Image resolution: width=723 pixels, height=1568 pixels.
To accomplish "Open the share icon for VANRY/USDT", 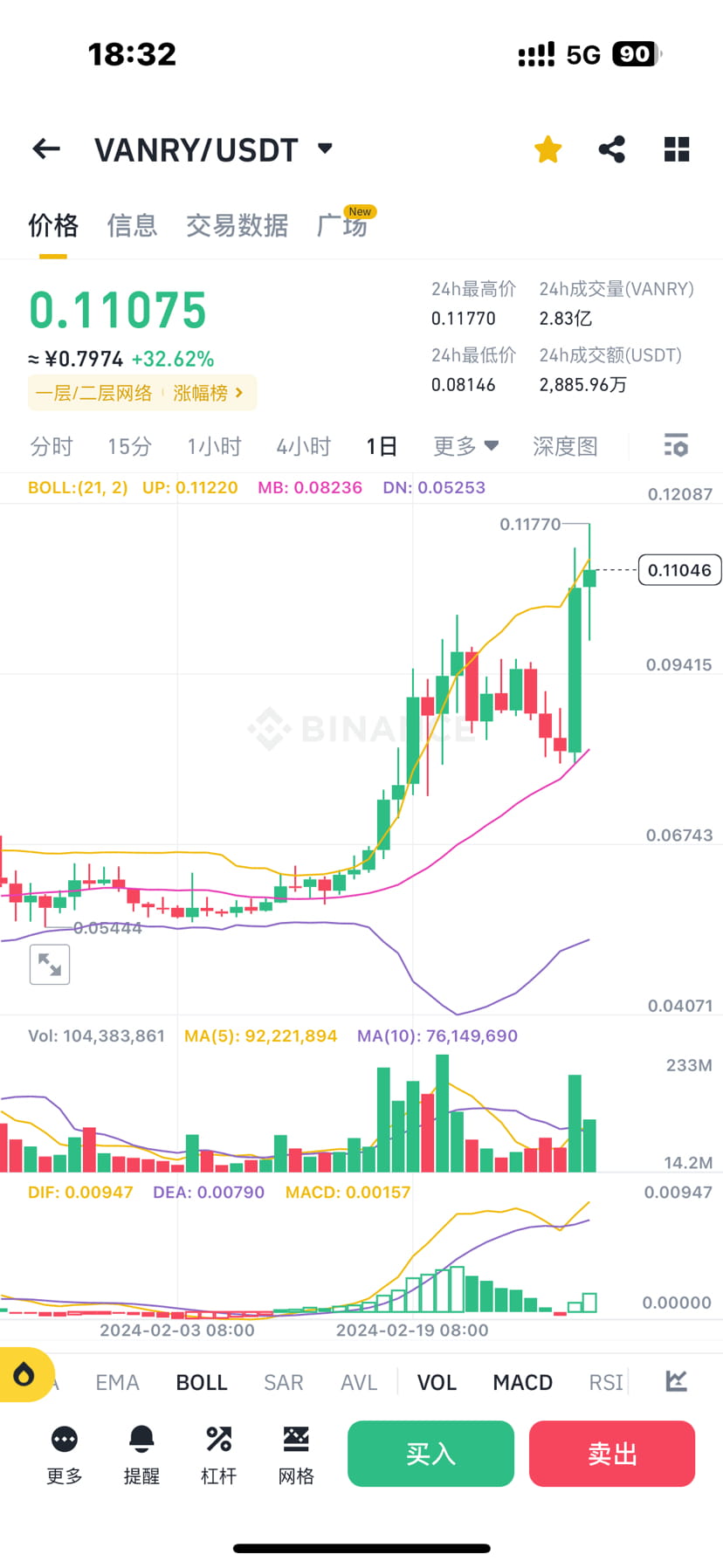I will 611,148.
